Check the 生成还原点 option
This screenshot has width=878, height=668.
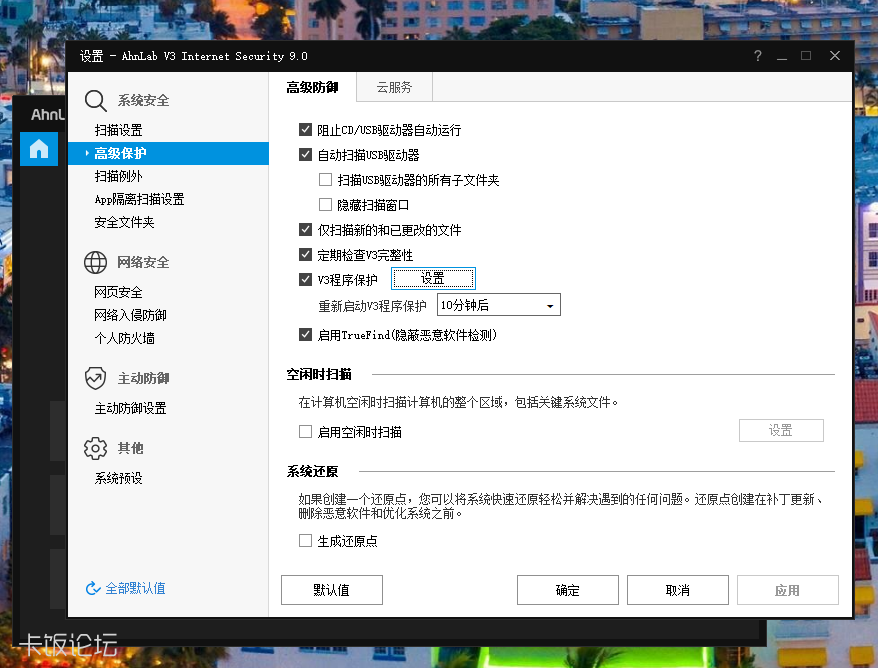[306, 540]
